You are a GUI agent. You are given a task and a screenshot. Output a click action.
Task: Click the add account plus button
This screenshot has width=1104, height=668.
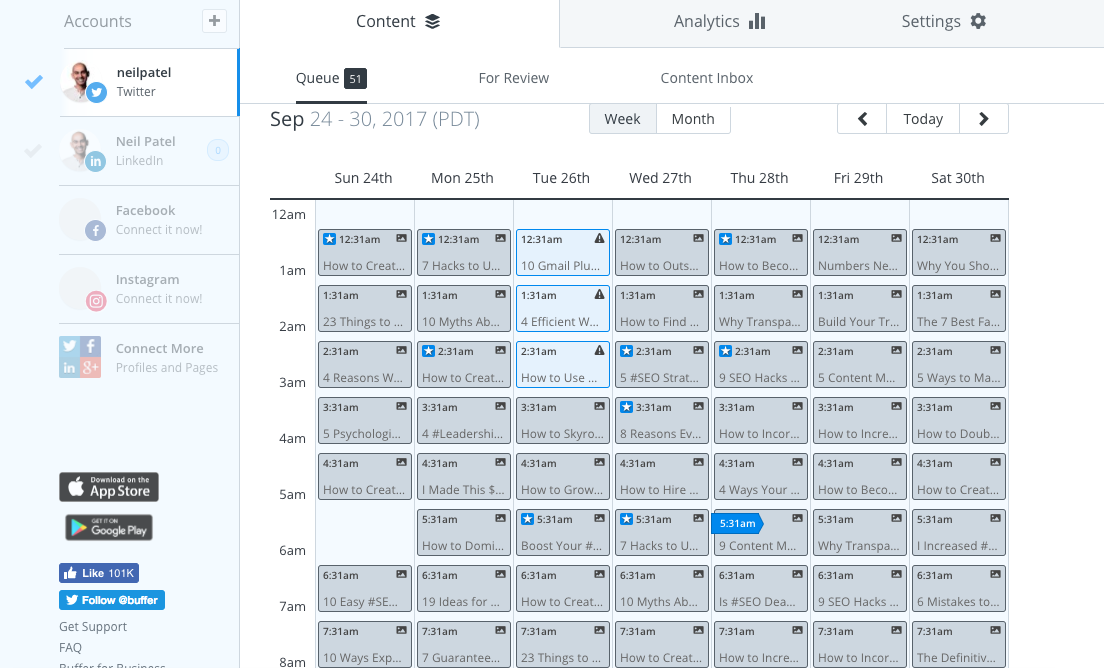click(214, 21)
